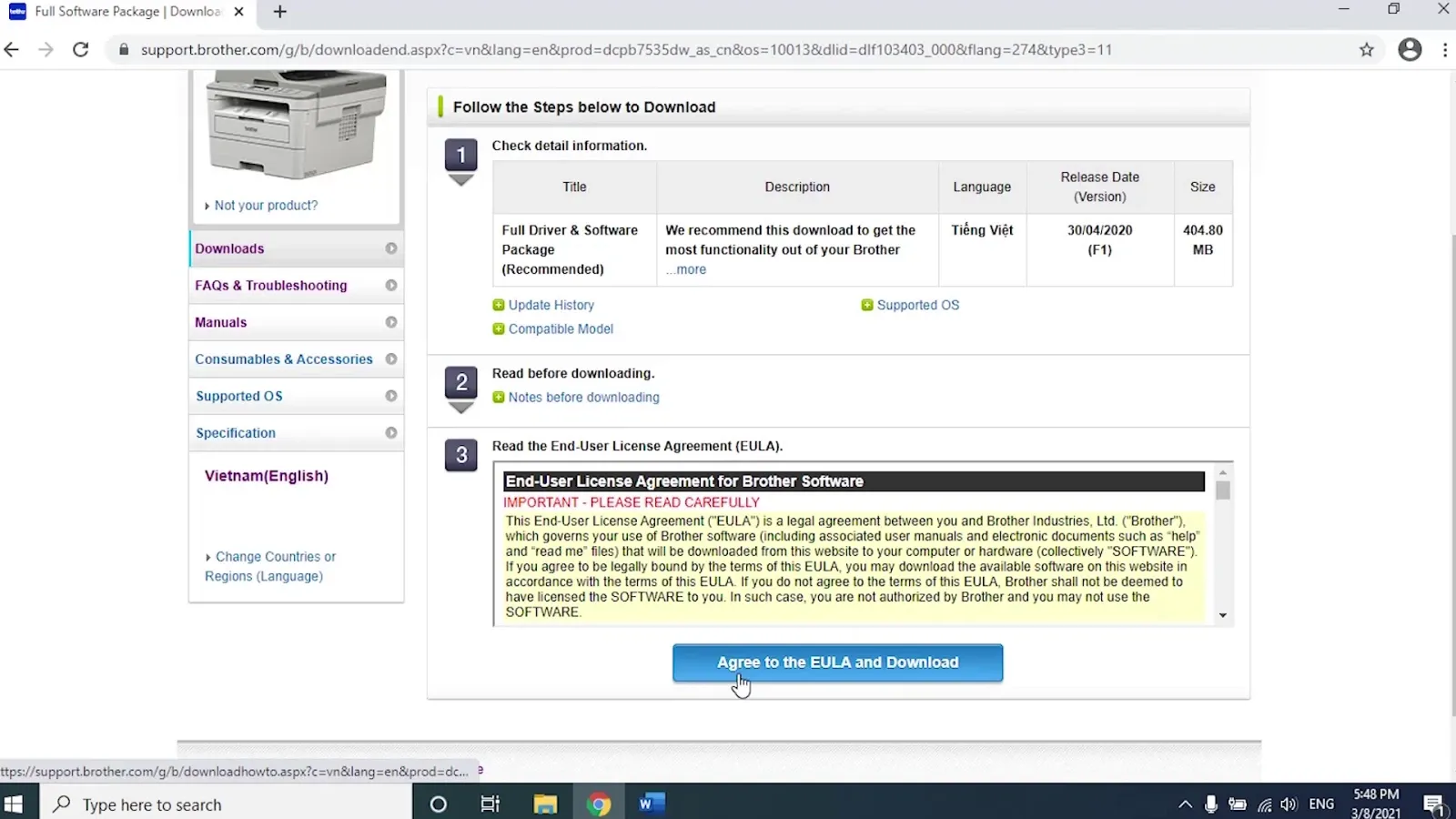
Task: Expand Supported OS under detail table
Action: tap(918, 305)
